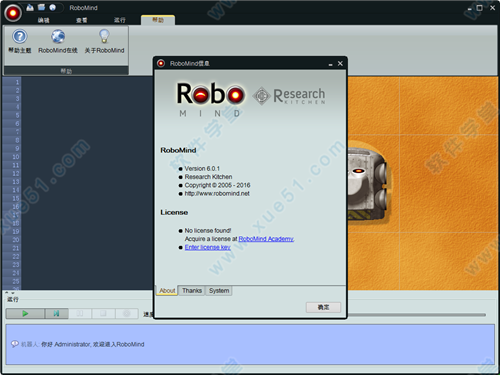Switch to the 查看 ribbon tab
The width and height of the screenshot is (500, 375).
(82, 20)
